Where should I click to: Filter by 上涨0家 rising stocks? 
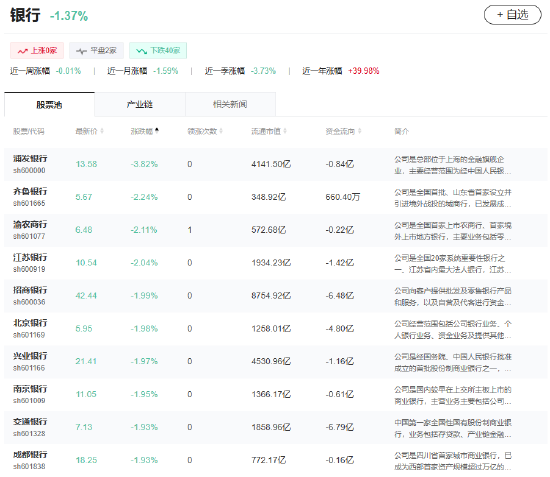coord(37,51)
